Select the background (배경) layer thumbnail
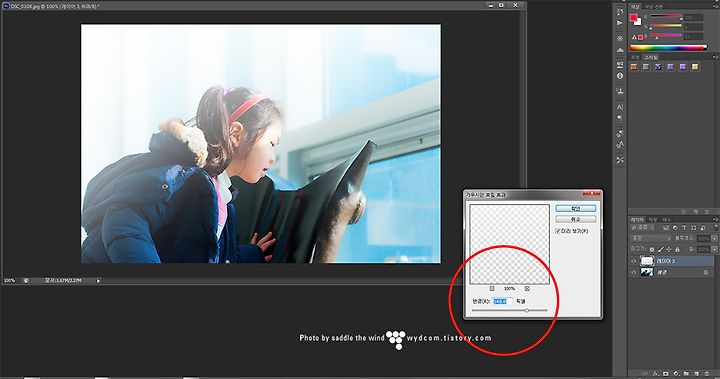 647,272
